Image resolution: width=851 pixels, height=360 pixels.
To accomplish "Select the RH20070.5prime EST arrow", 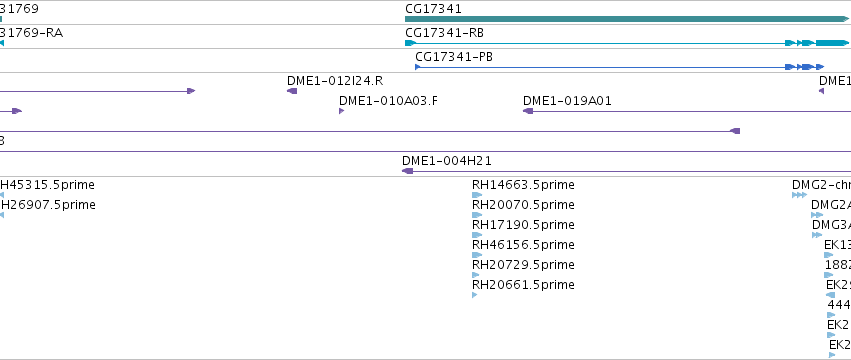I will [x=477, y=215].
